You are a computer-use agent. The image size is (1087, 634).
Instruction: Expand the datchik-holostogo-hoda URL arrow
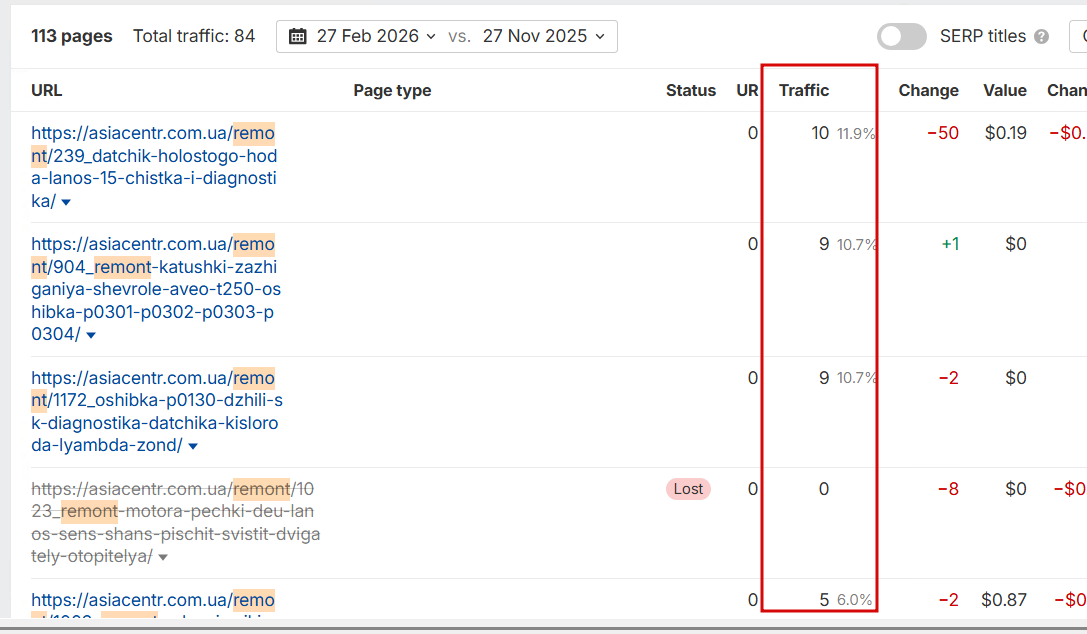[66, 202]
